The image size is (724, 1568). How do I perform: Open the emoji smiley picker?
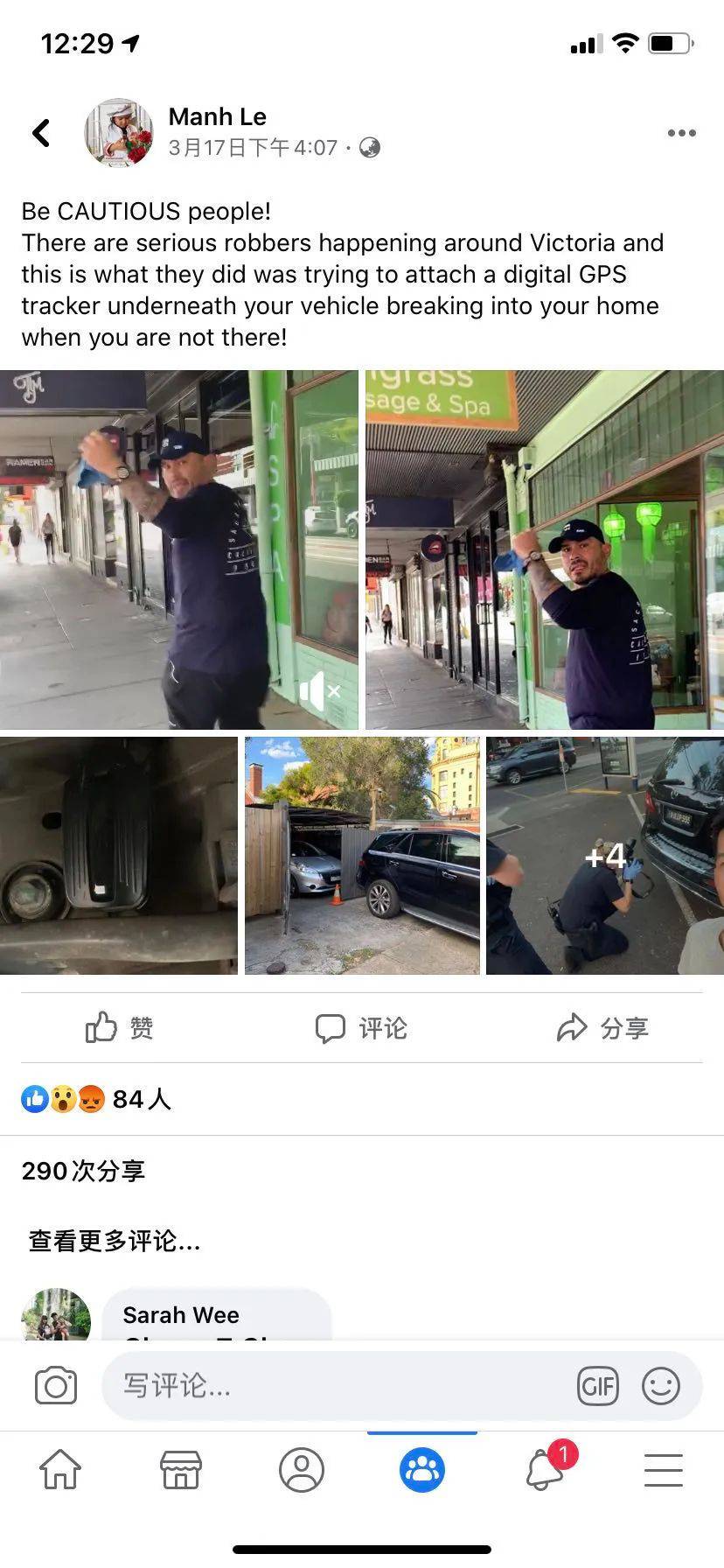tap(661, 1386)
